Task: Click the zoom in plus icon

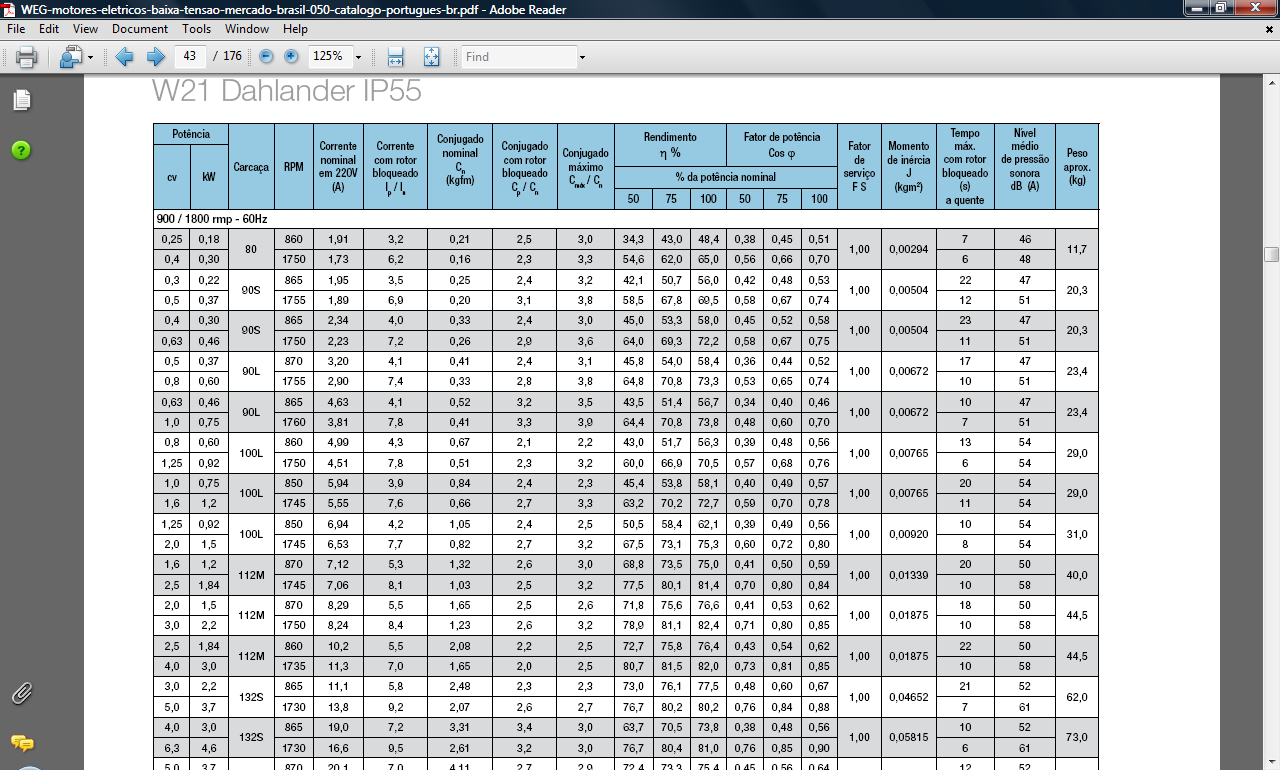Action: (291, 57)
